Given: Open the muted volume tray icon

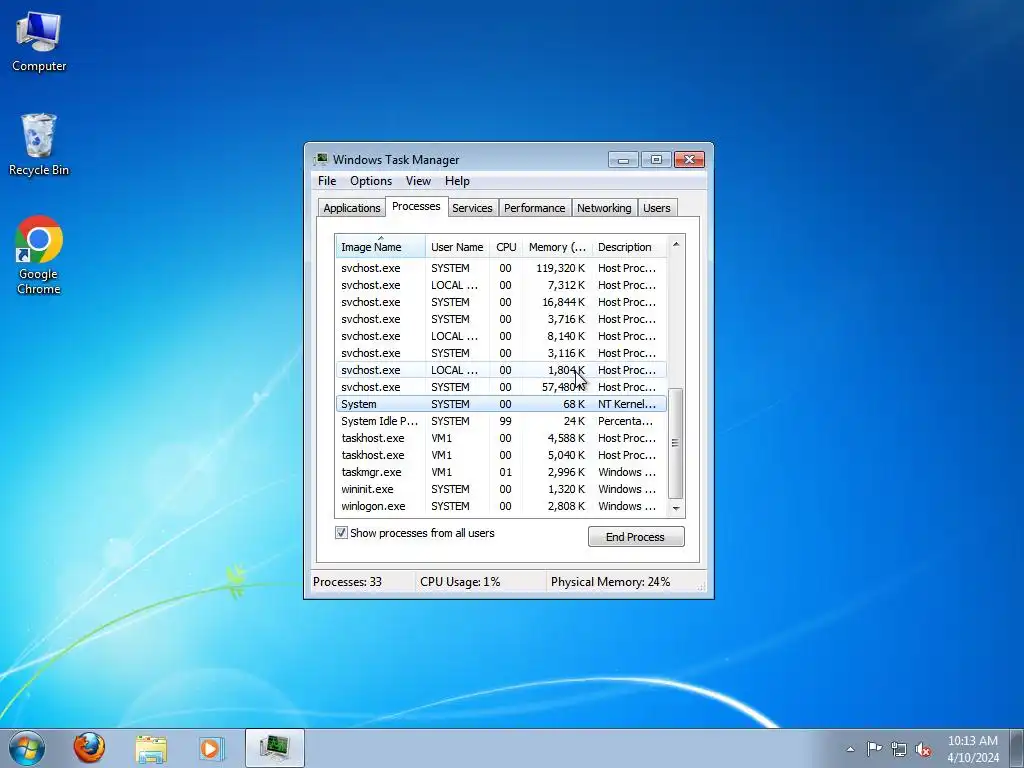Looking at the screenshot, I should (x=923, y=749).
